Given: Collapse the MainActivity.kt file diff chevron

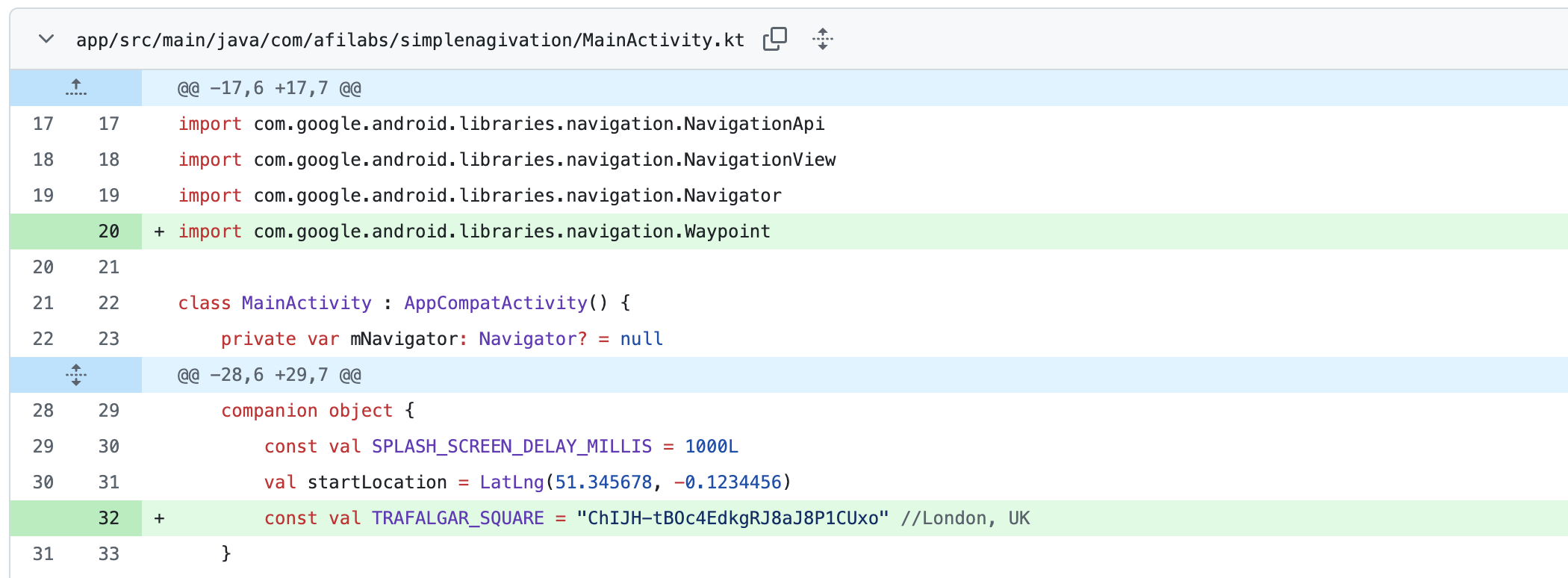Looking at the screenshot, I should (46, 39).
